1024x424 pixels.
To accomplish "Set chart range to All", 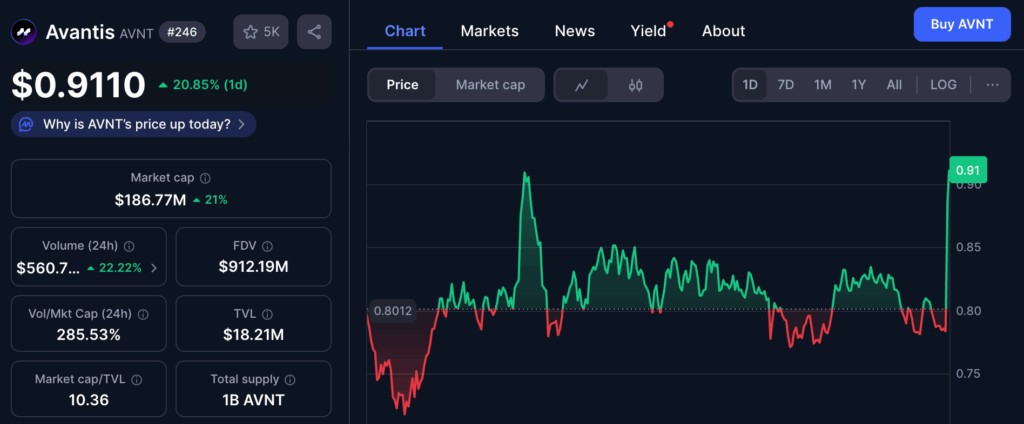I will coord(894,85).
